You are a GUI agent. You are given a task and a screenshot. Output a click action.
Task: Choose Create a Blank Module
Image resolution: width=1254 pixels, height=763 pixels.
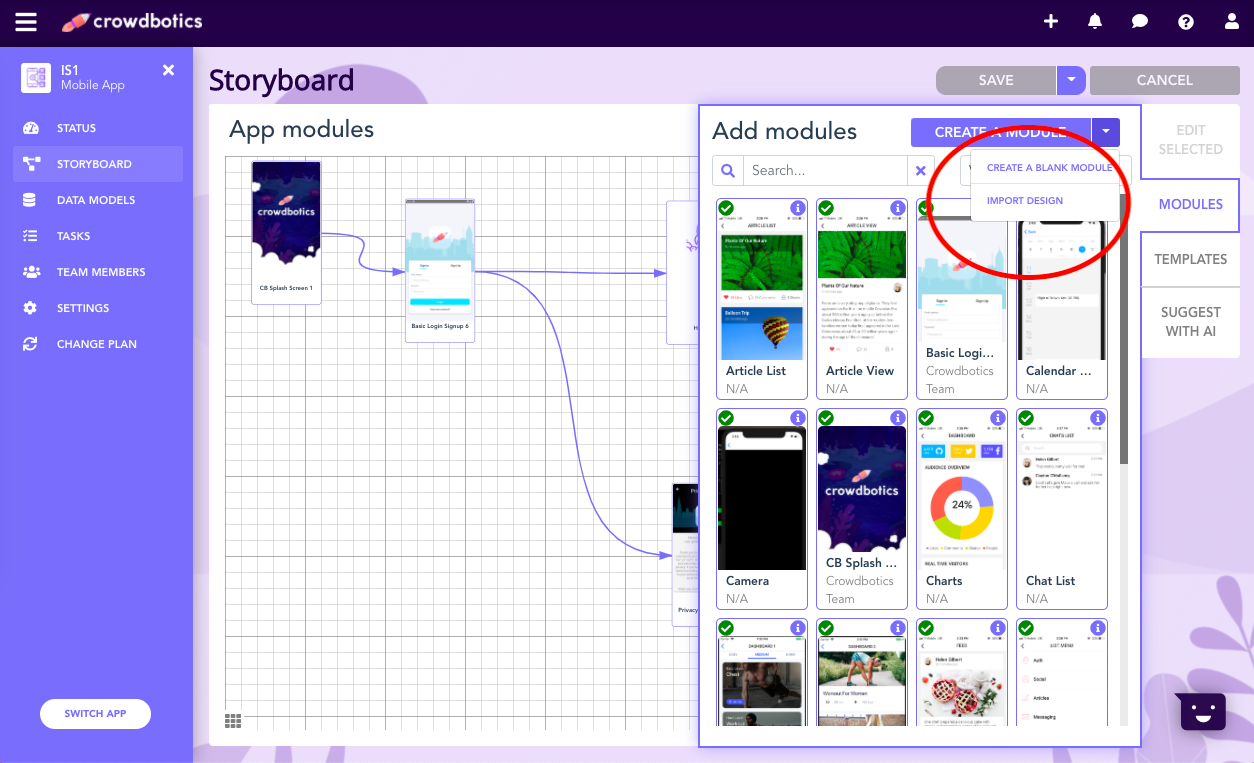click(1049, 168)
